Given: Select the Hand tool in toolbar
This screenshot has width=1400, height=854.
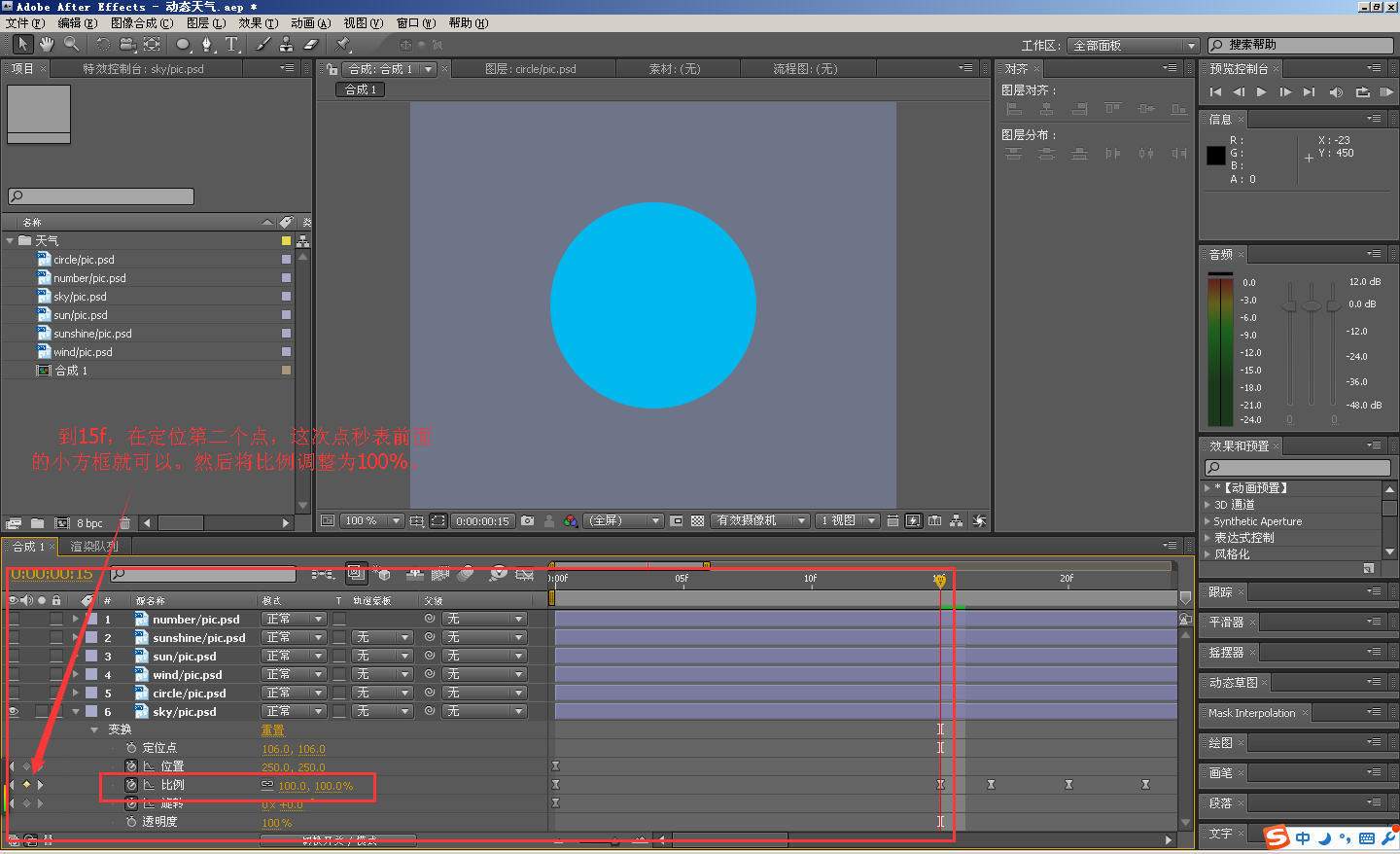Looking at the screenshot, I should pos(47,44).
